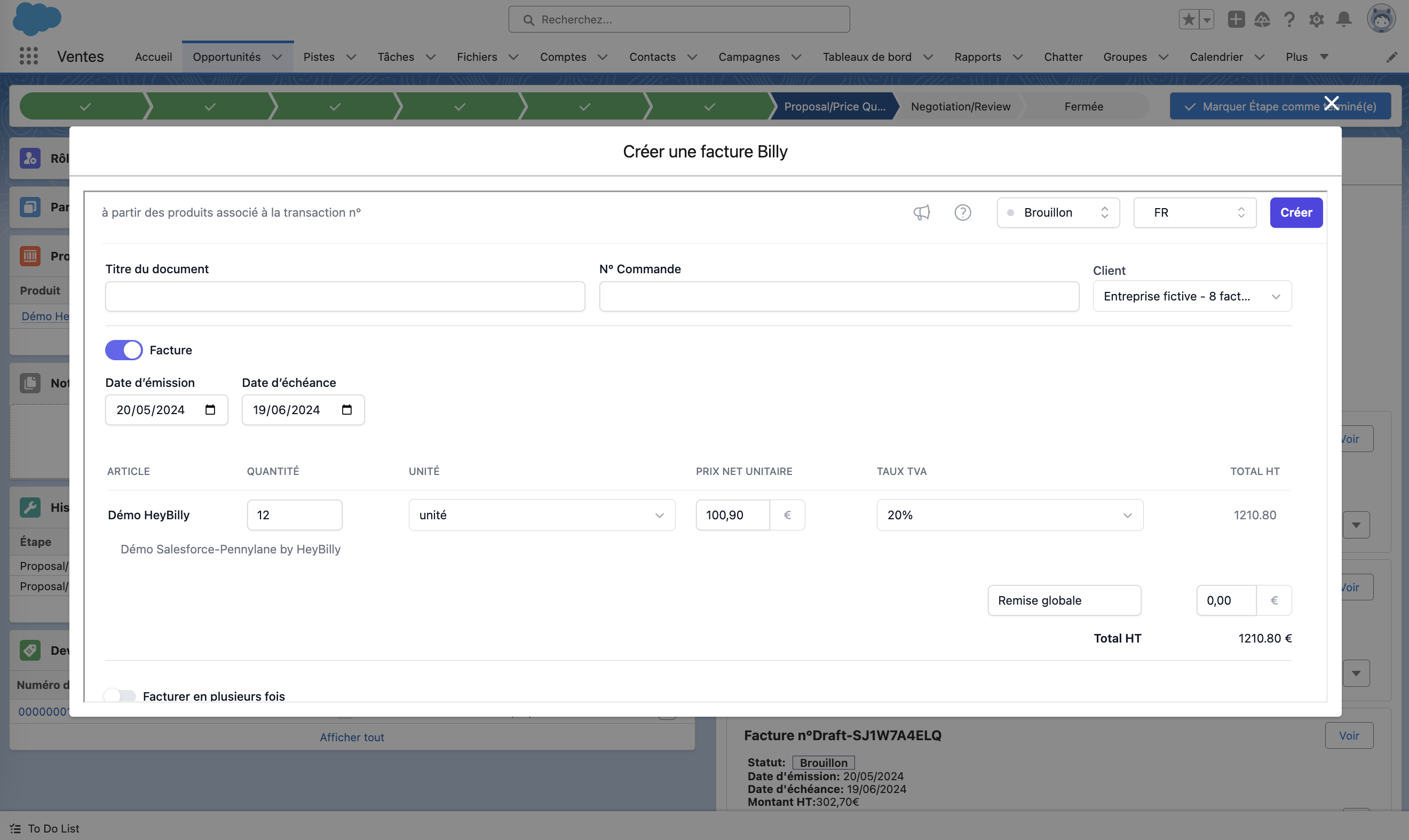This screenshot has width=1409, height=840.
Task: Click the Remise globale label field
Action: pyautogui.click(x=1064, y=600)
